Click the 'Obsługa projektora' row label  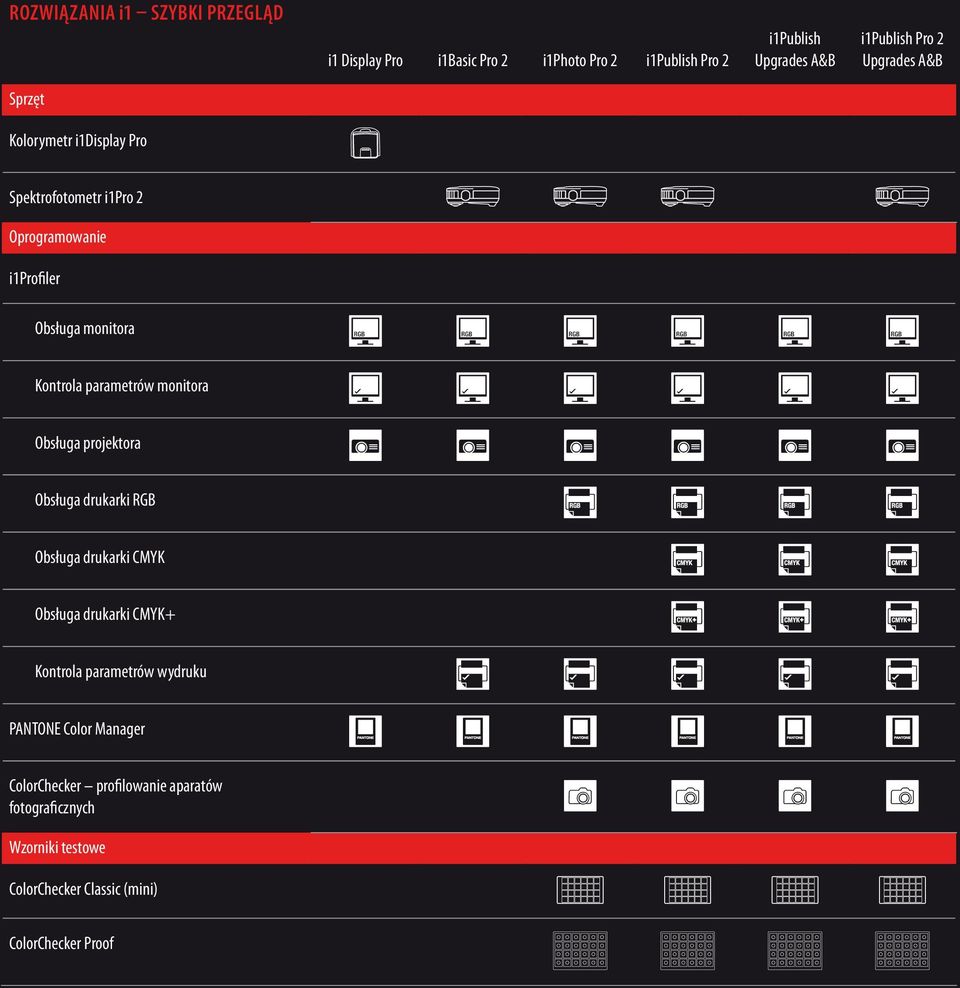pyautogui.click(x=88, y=443)
